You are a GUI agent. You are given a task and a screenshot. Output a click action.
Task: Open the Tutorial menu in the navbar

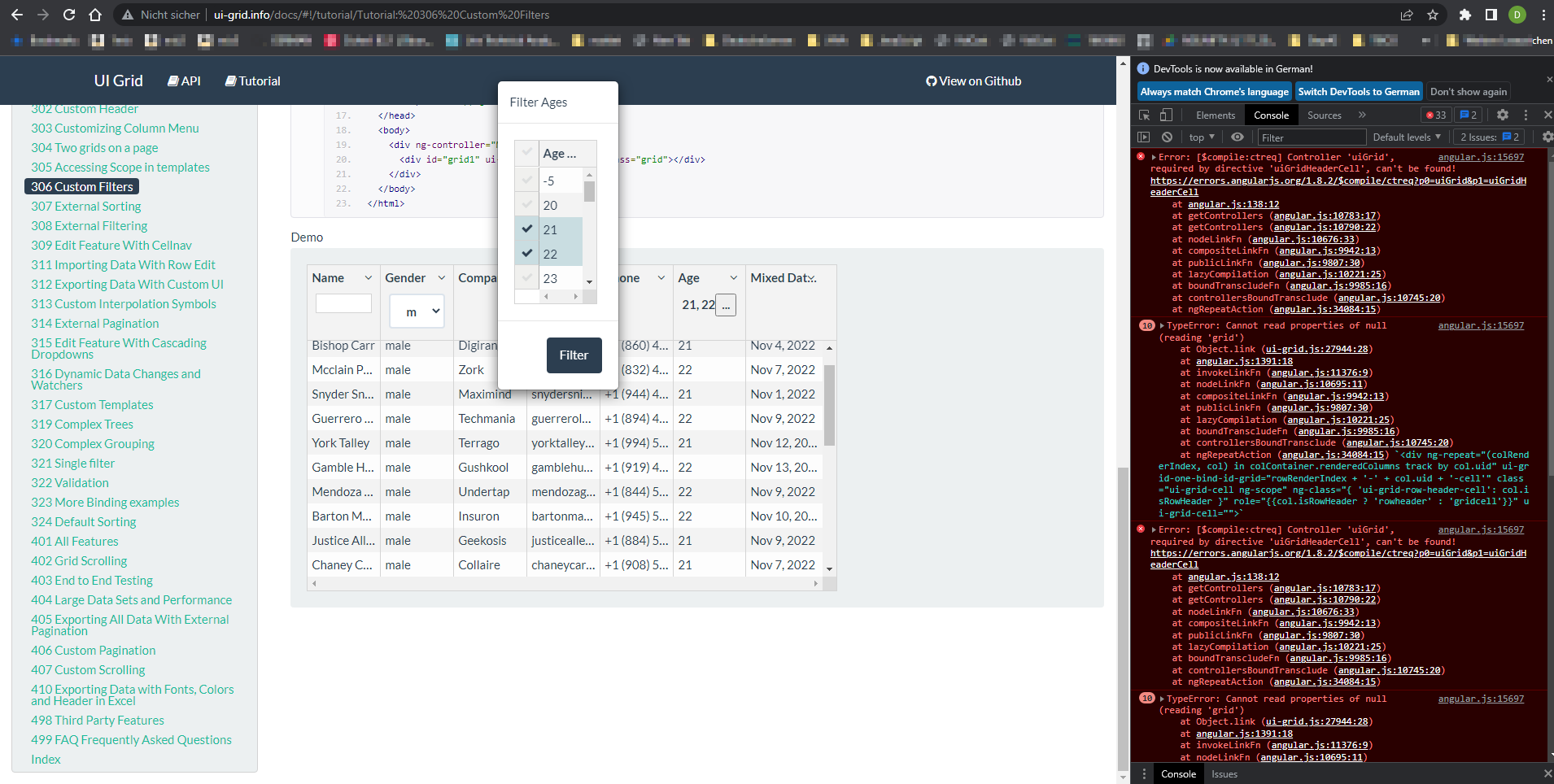[252, 81]
